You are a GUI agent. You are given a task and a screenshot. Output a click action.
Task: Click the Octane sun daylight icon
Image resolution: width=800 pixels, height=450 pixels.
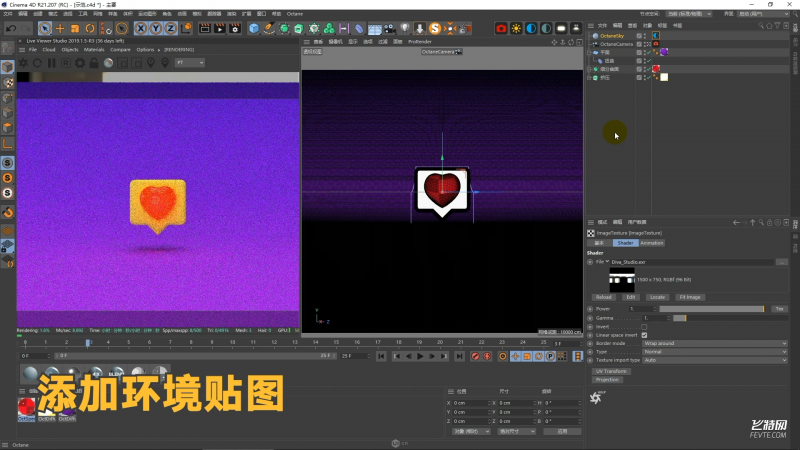(x=516, y=29)
